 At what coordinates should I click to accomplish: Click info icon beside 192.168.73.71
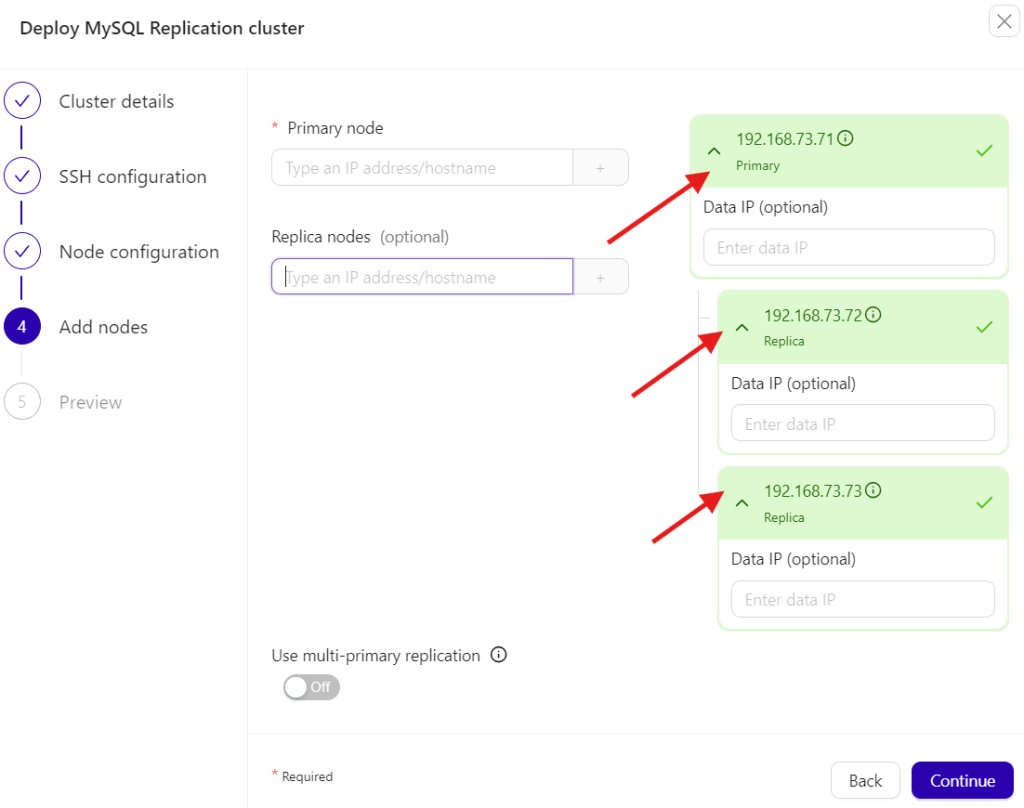click(845, 139)
